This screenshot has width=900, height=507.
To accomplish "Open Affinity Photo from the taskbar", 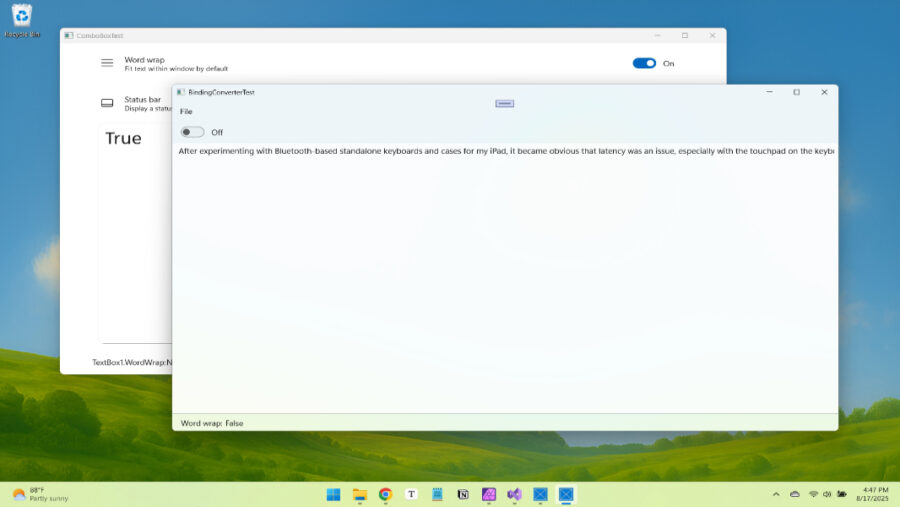I will pyautogui.click(x=489, y=494).
